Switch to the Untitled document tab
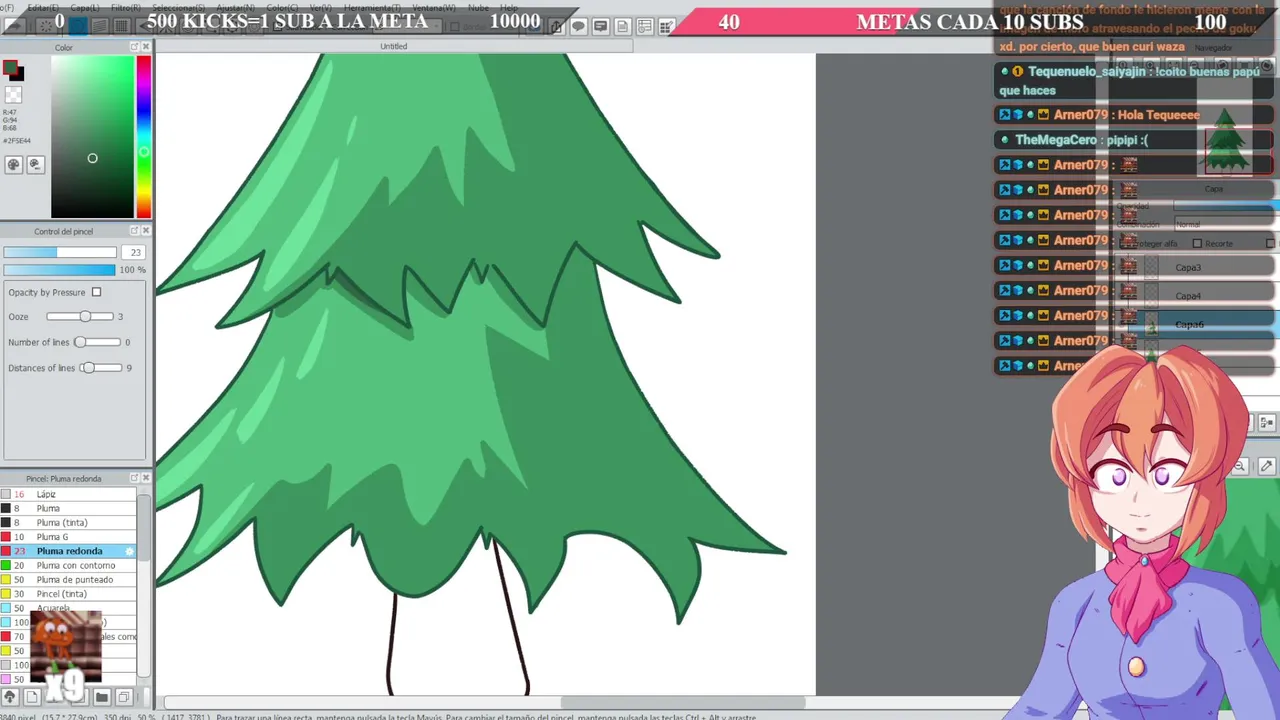Screen dimensions: 1280x720 (x=393, y=46)
